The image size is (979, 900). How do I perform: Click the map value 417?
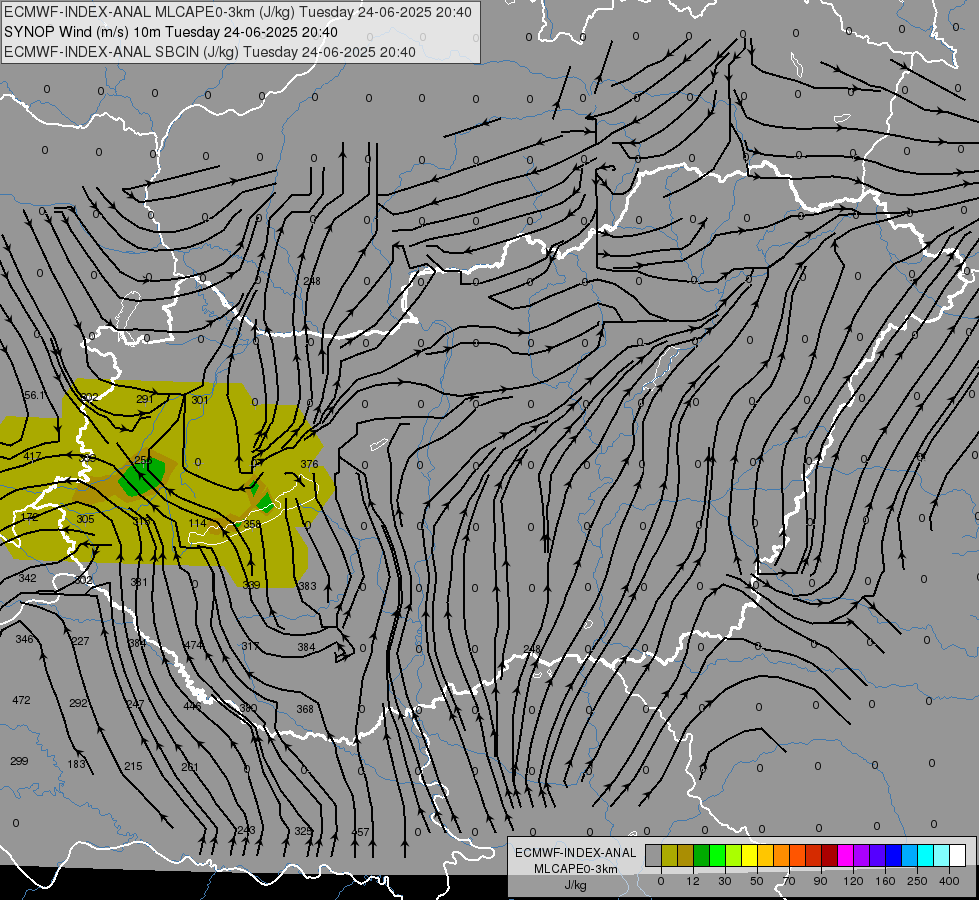tap(32, 457)
